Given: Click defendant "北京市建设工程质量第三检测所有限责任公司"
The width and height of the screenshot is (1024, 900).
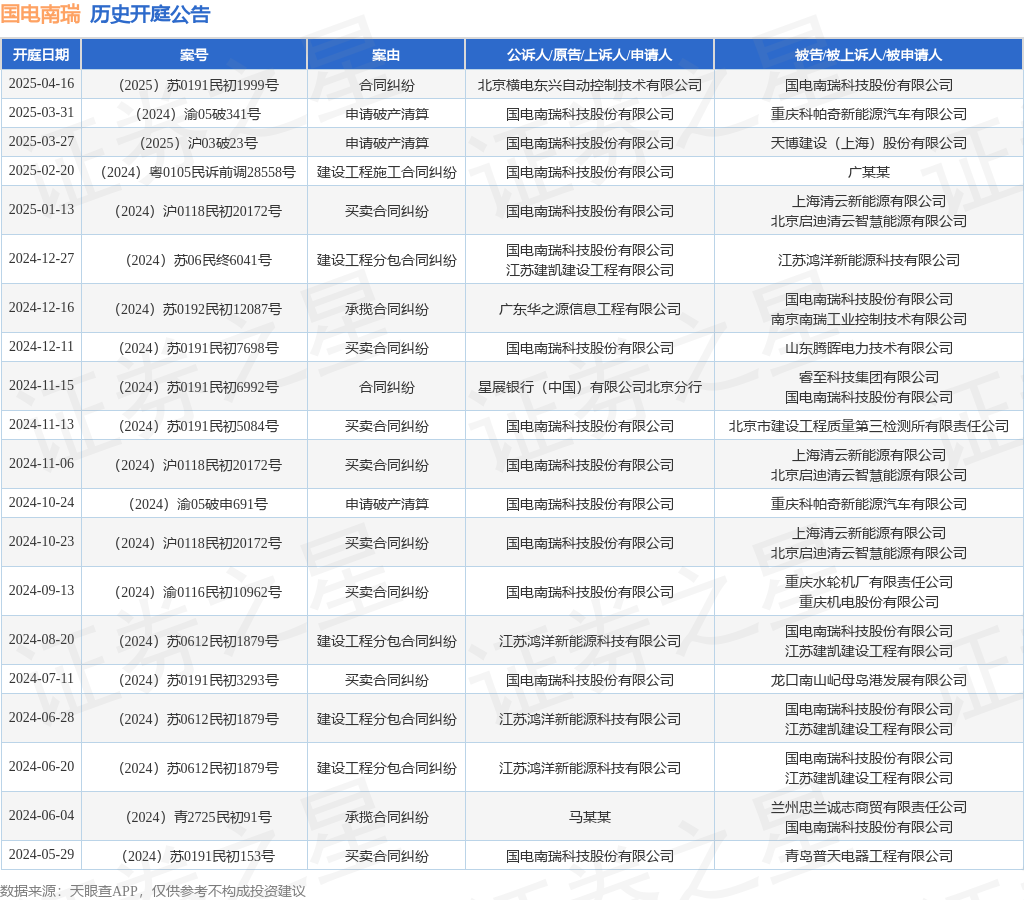Looking at the screenshot, I should (x=869, y=426).
